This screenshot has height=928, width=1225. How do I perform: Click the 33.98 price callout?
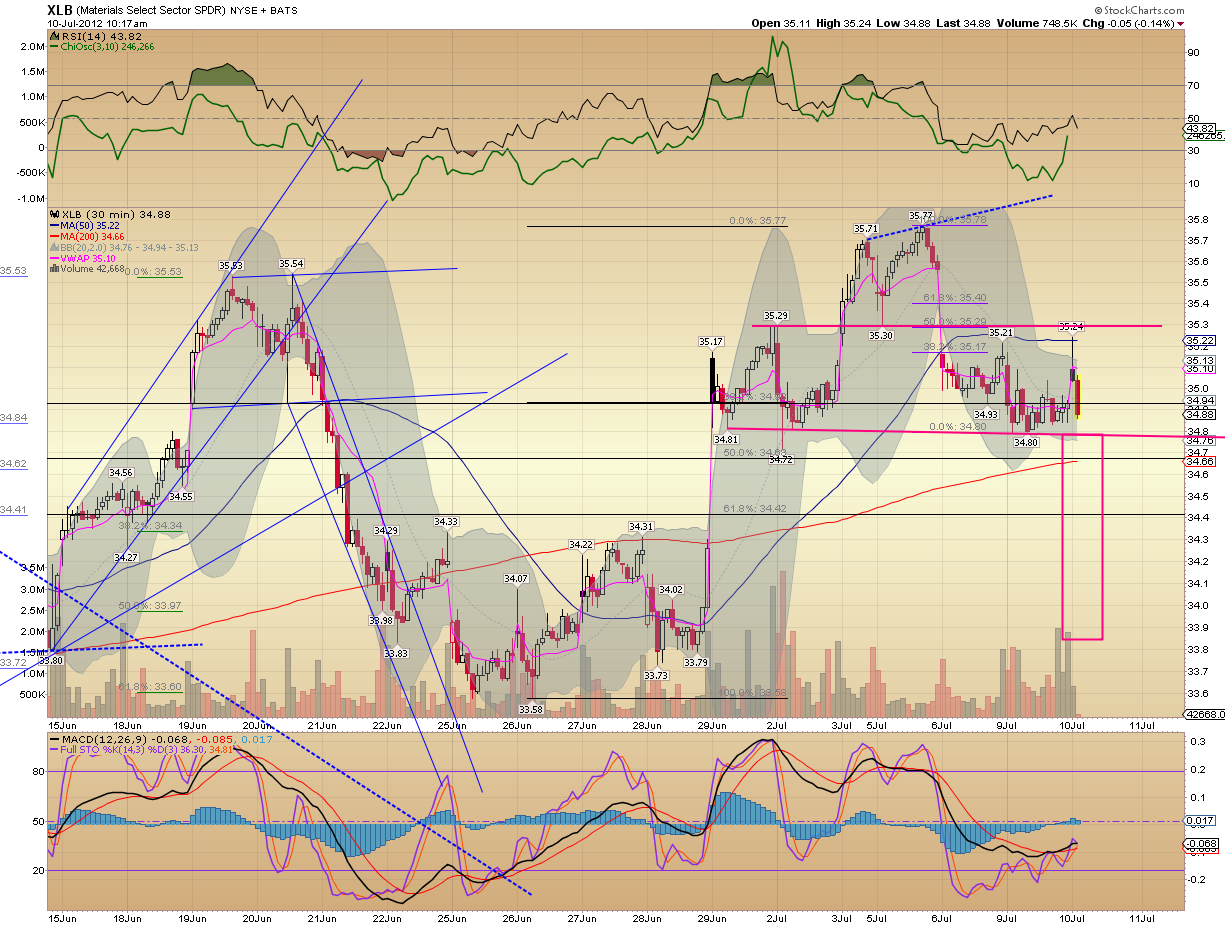(x=381, y=621)
